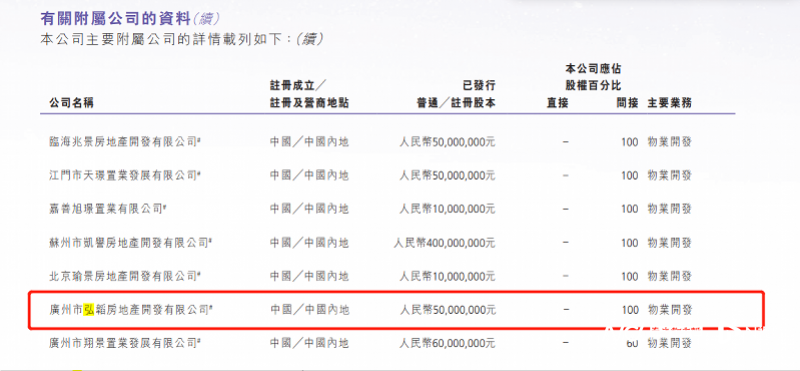Click '中國/中國內地' in the 嘉善旭璟 row
Screen dimensions: 800x371
(309, 209)
